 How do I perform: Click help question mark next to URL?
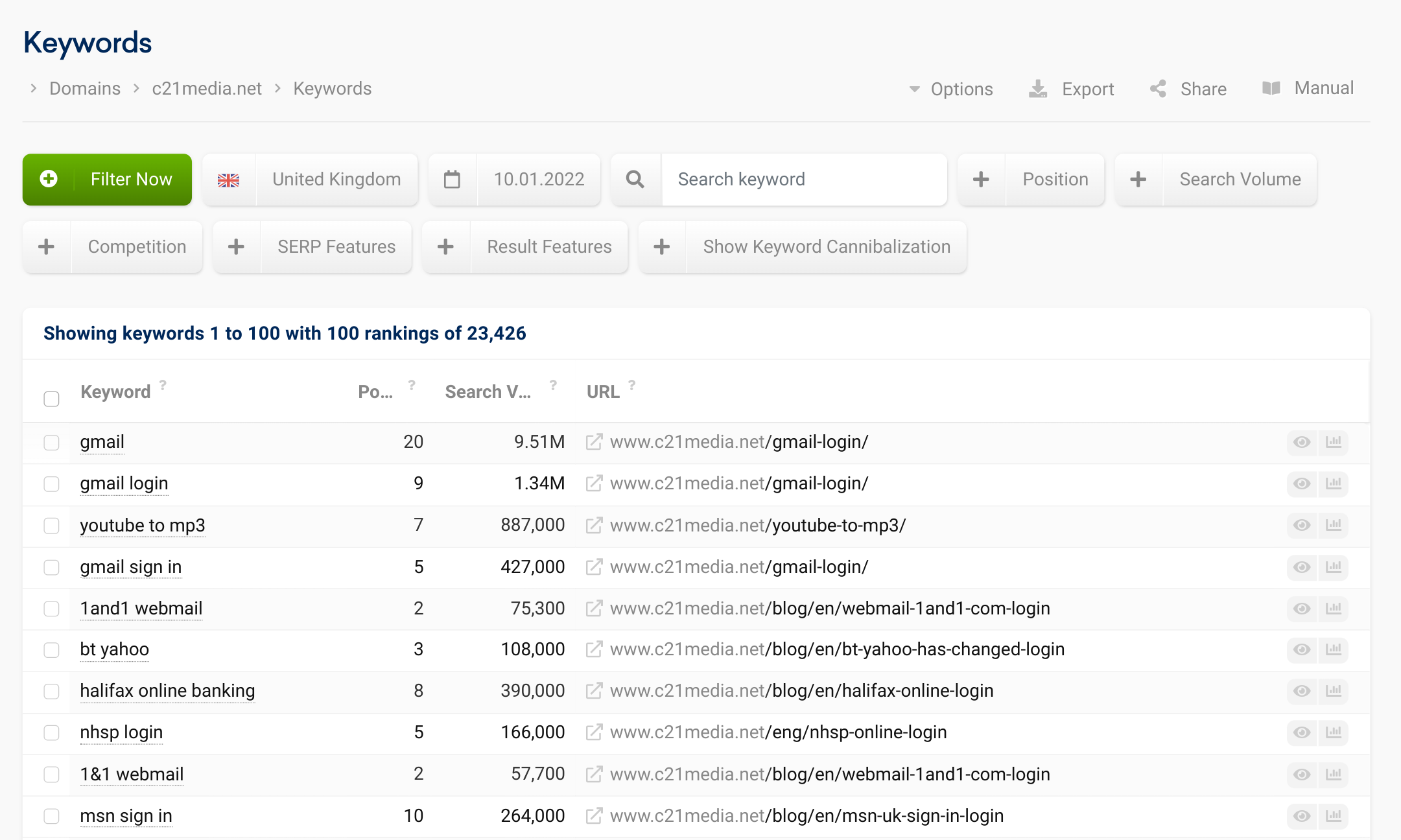632,384
